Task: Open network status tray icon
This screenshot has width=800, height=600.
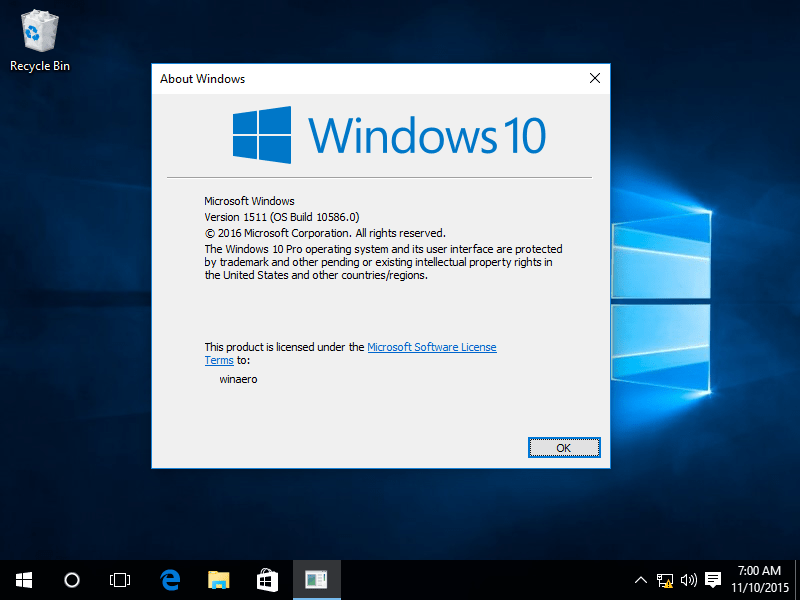Action: coord(665,580)
